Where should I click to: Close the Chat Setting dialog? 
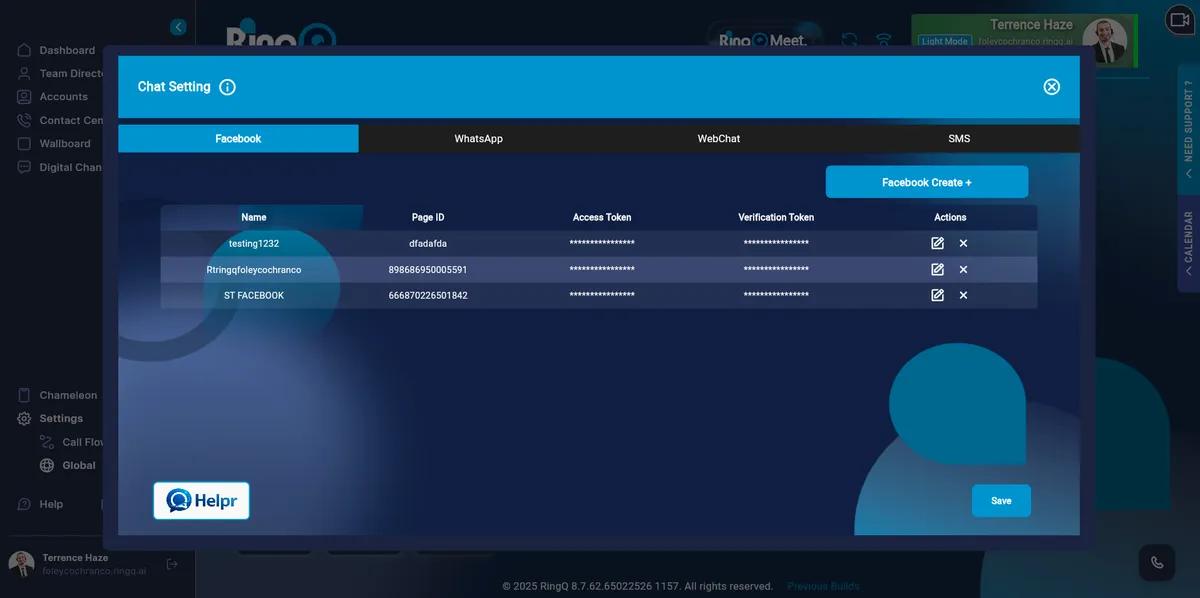click(x=1052, y=87)
